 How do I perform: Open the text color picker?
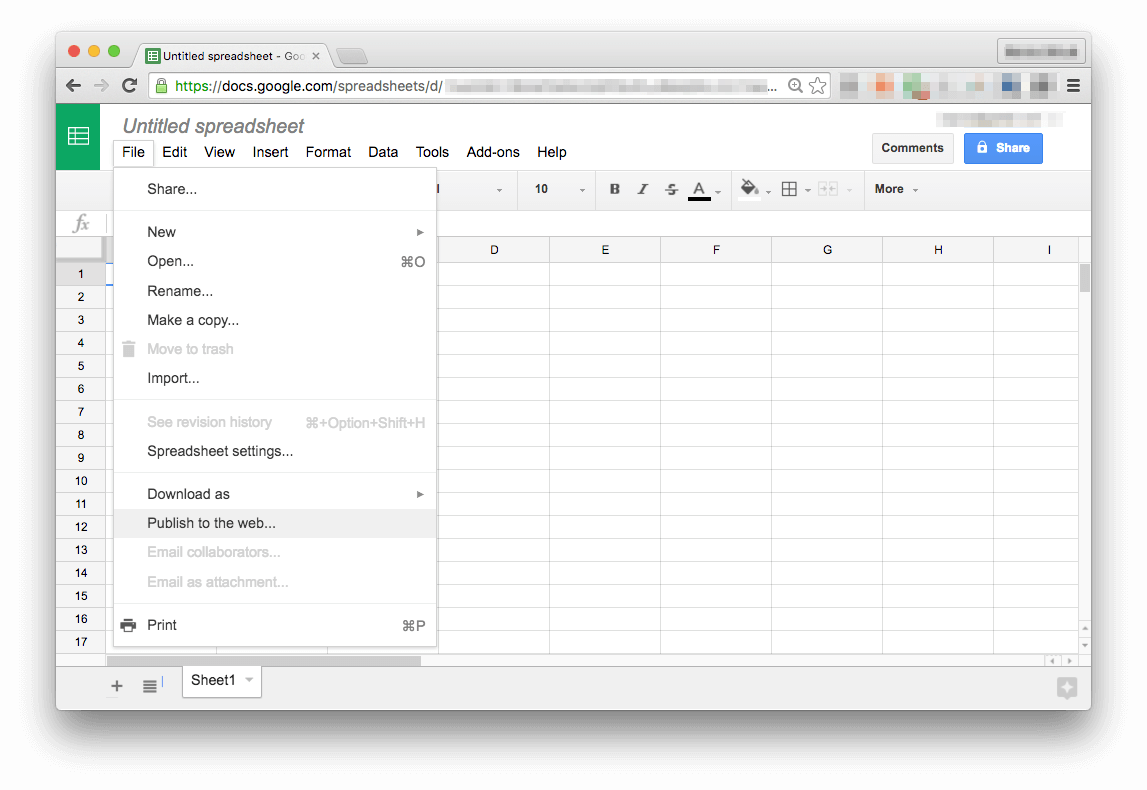(701, 189)
